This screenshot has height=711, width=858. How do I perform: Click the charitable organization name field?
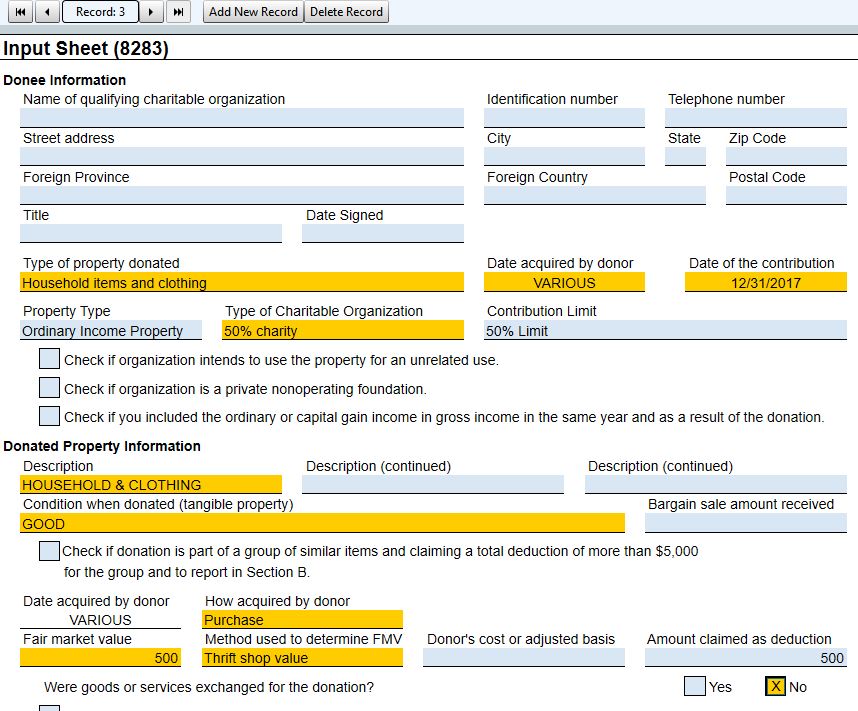(x=242, y=118)
